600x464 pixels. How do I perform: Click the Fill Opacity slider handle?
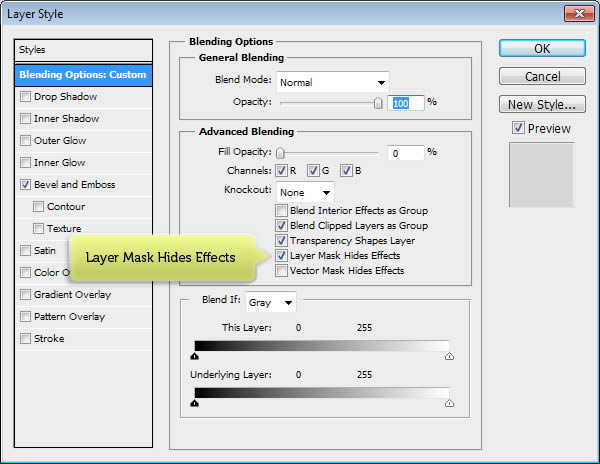click(280, 153)
